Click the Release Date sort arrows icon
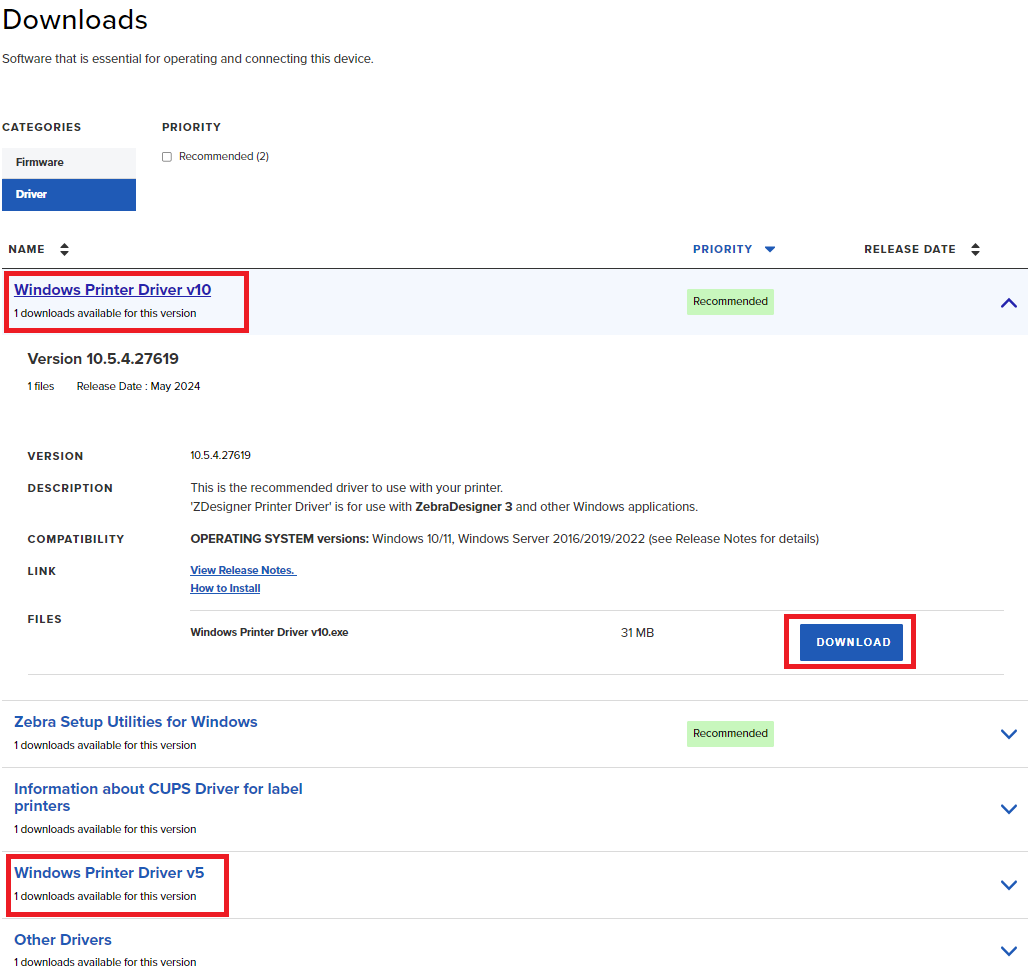Viewport: 1030px width, 979px height. (x=975, y=249)
